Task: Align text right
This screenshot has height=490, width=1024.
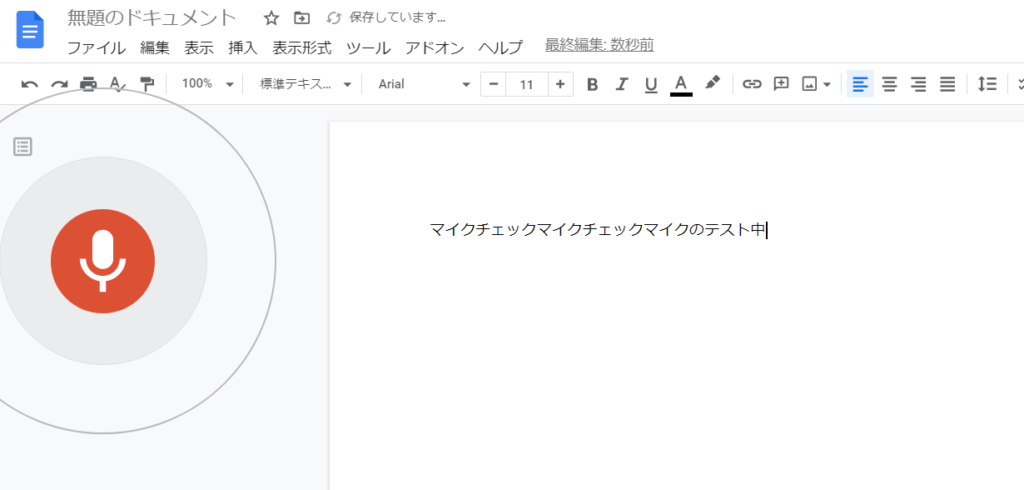Action: (x=918, y=84)
